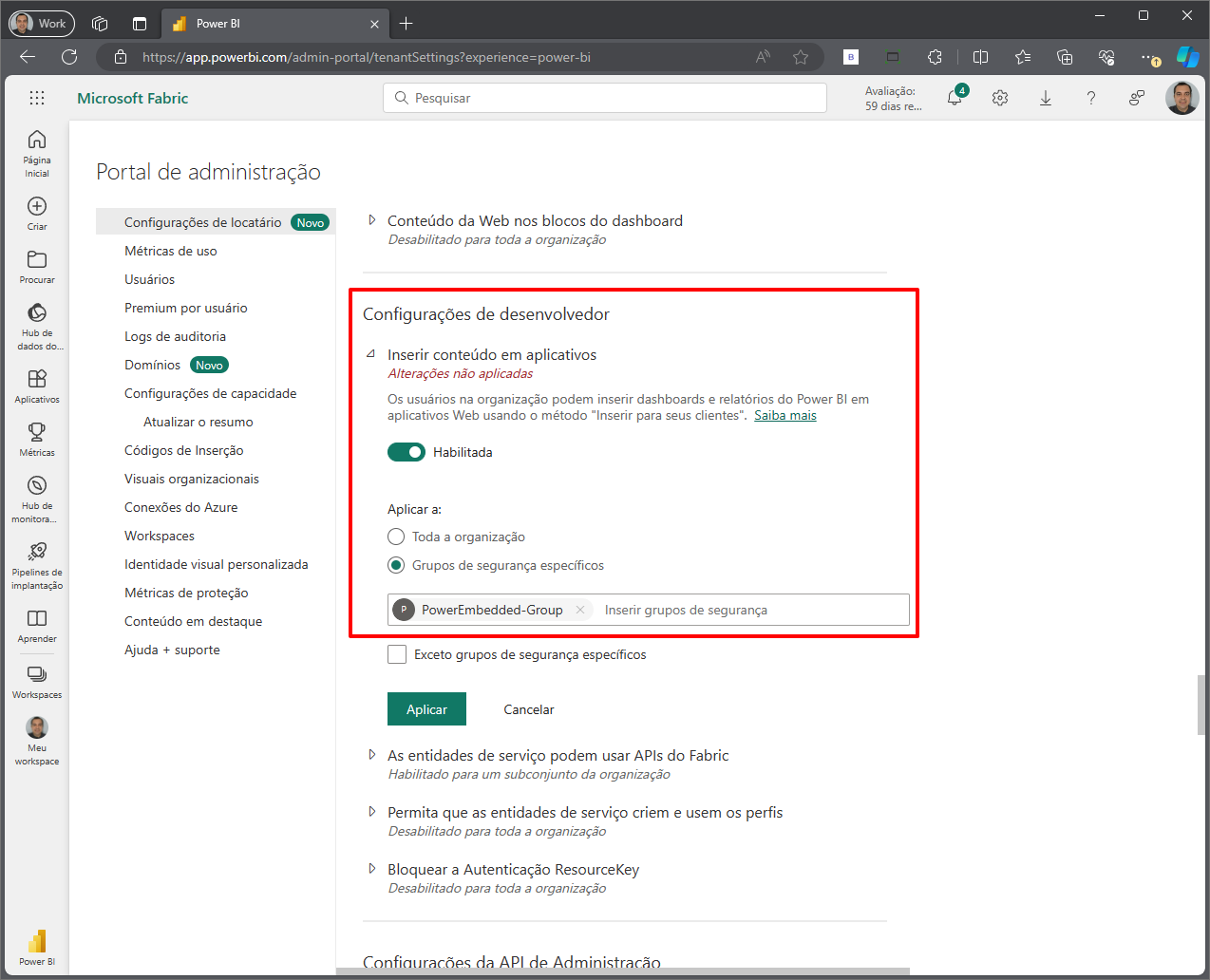Open the notifications bell icon
This screenshot has width=1210, height=980.
tap(955, 98)
